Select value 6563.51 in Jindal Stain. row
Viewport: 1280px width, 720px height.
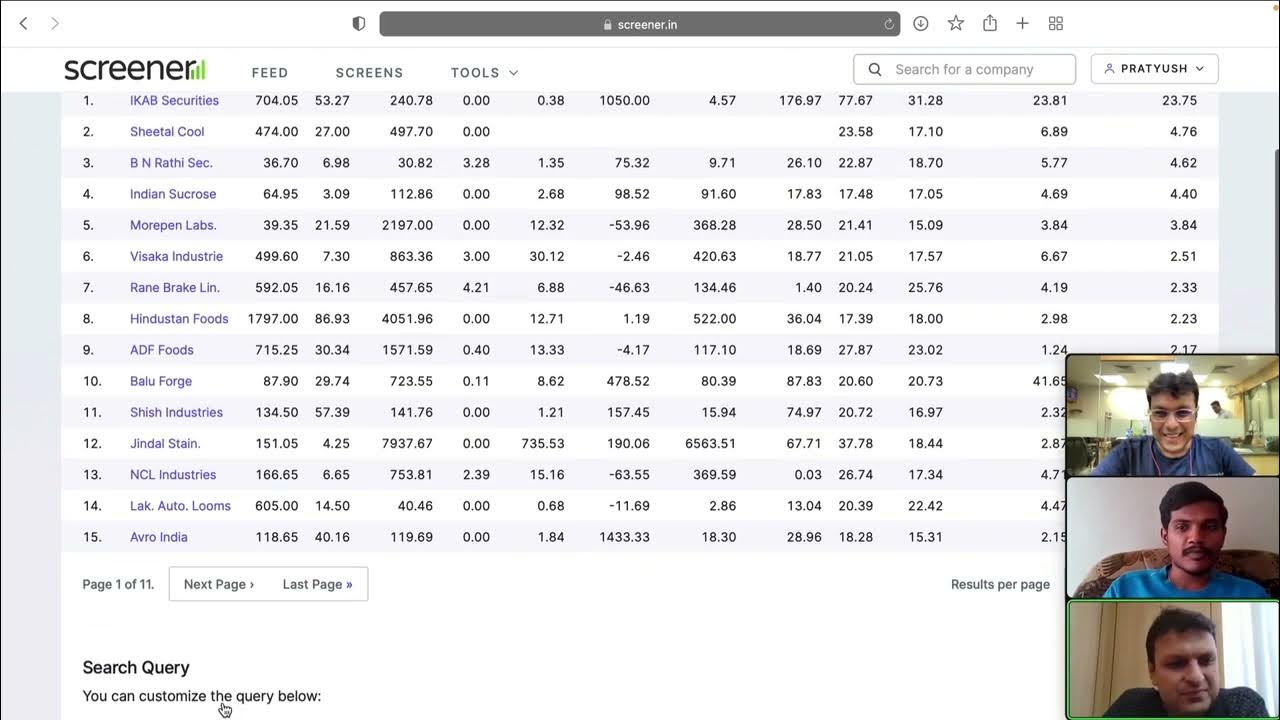click(710, 443)
